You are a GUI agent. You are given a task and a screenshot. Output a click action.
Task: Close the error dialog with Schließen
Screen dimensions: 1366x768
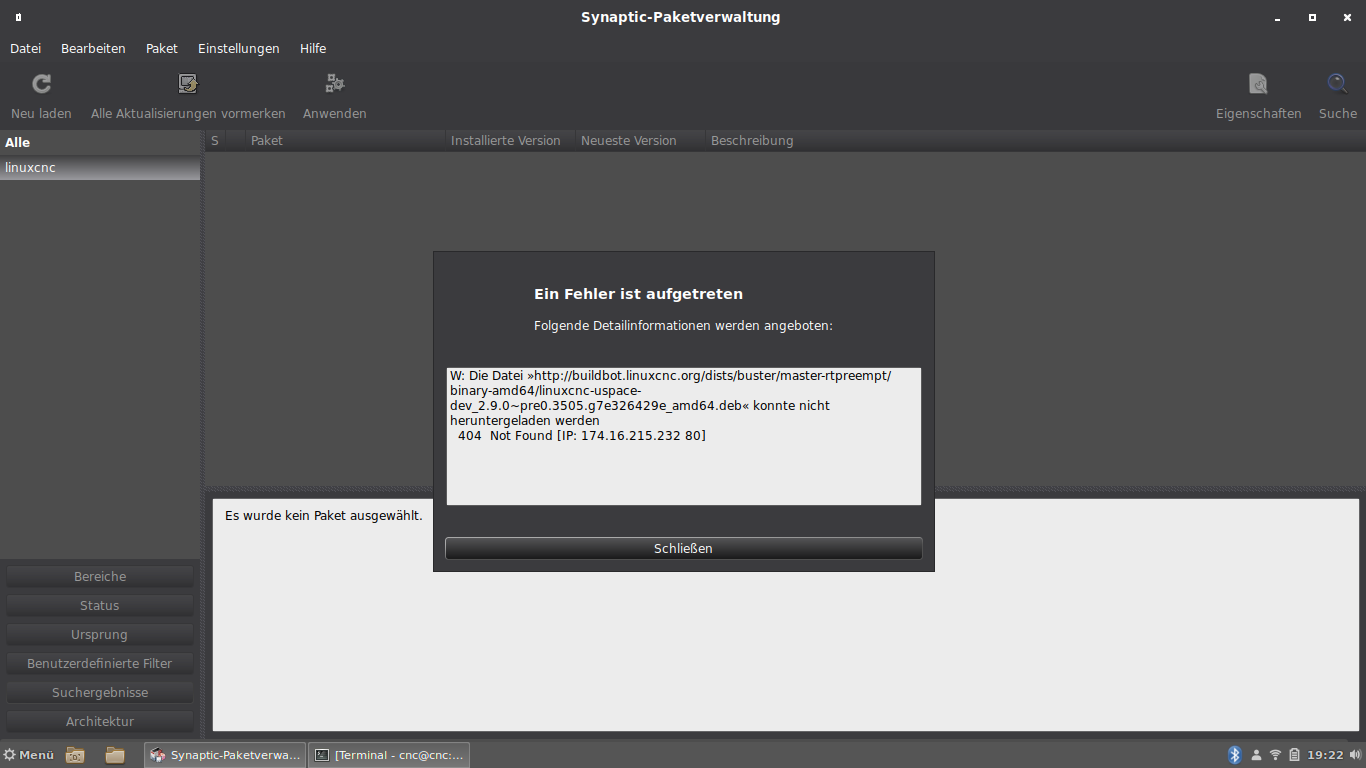(x=683, y=549)
